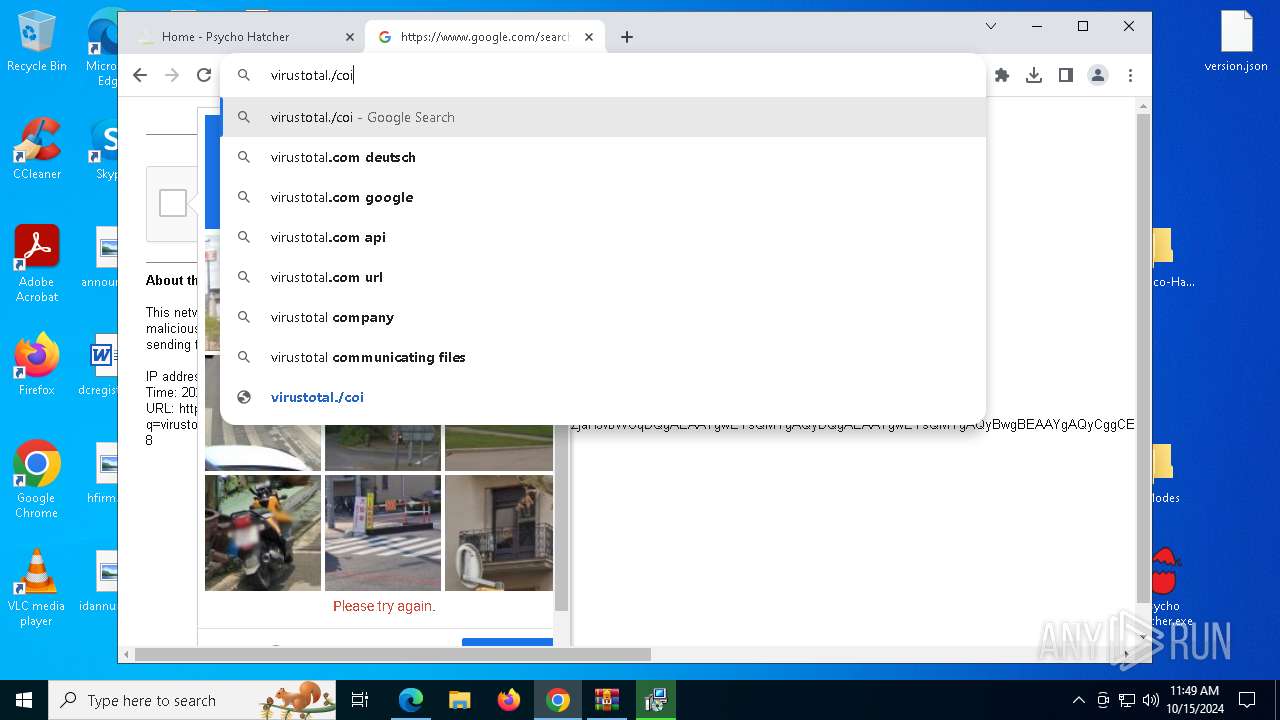Viewport: 1280px width, 720px height.
Task: Click the taskbar search box
Action: coord(192,700)
